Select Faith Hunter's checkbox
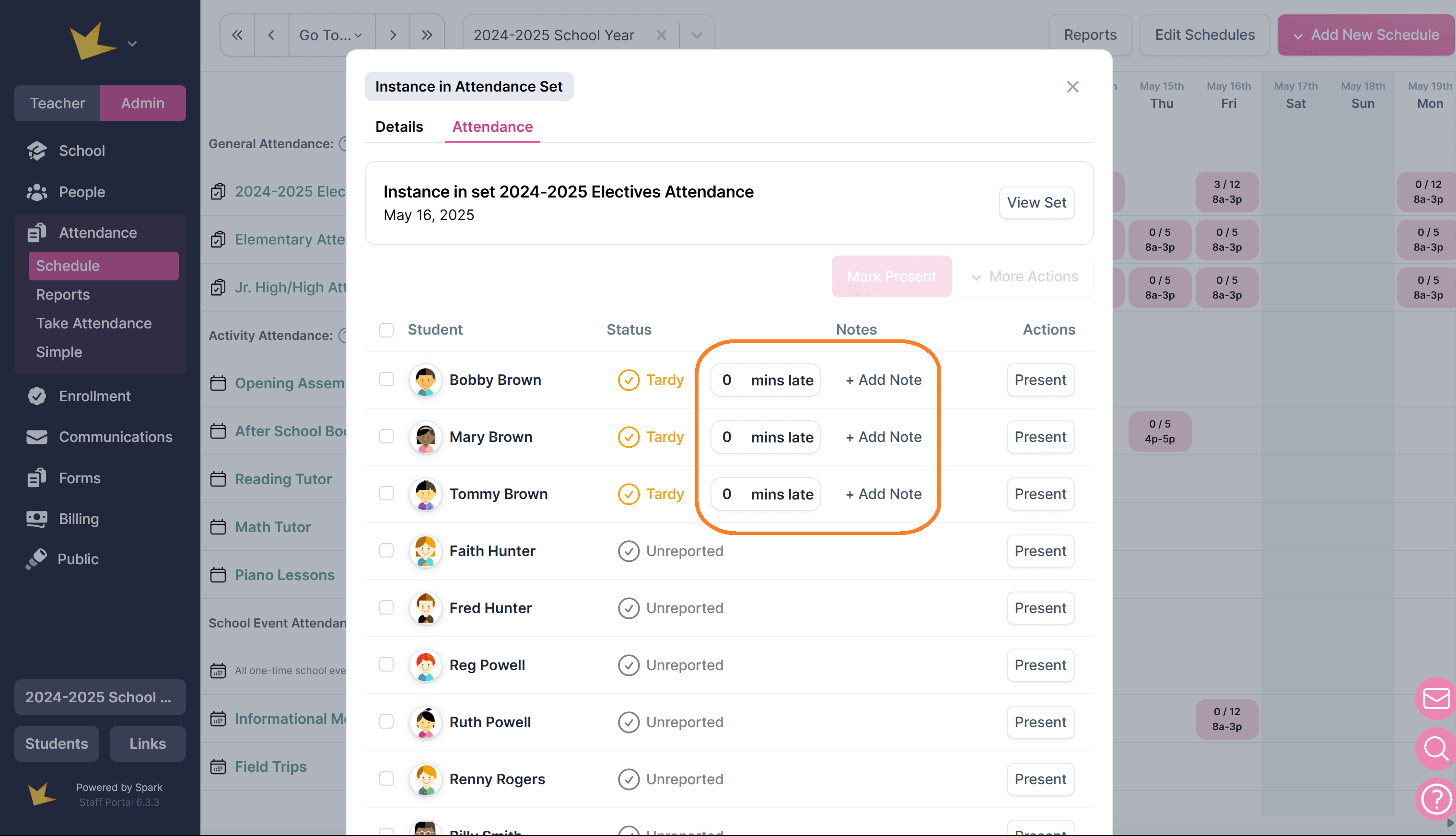The image size is (1456, 836). coord(386,551)
